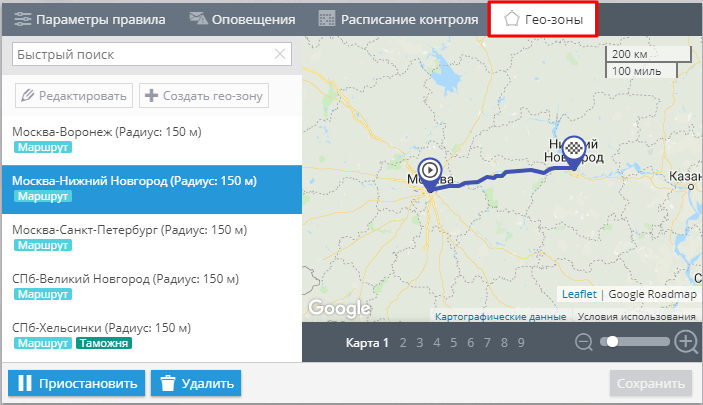The width and height of the screenshot is (703, 405).
Task: Click the map zoom slider handle
Action: point(612,342)
